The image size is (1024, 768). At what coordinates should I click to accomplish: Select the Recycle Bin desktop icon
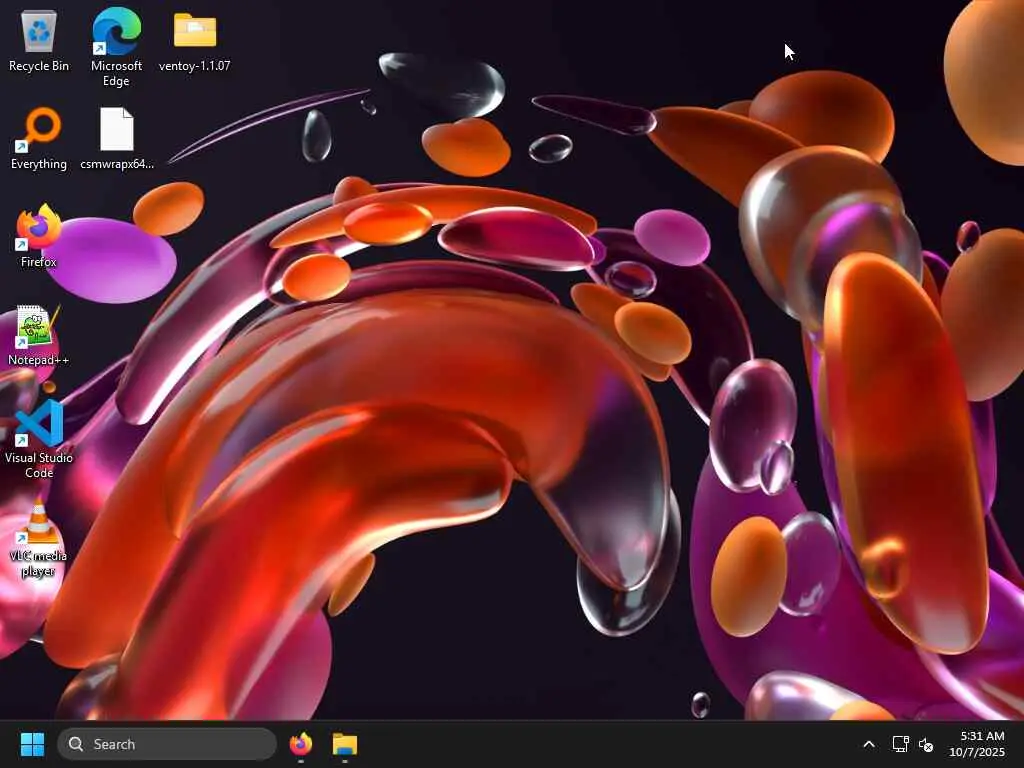pyautogui.click(x=39, y=40)
